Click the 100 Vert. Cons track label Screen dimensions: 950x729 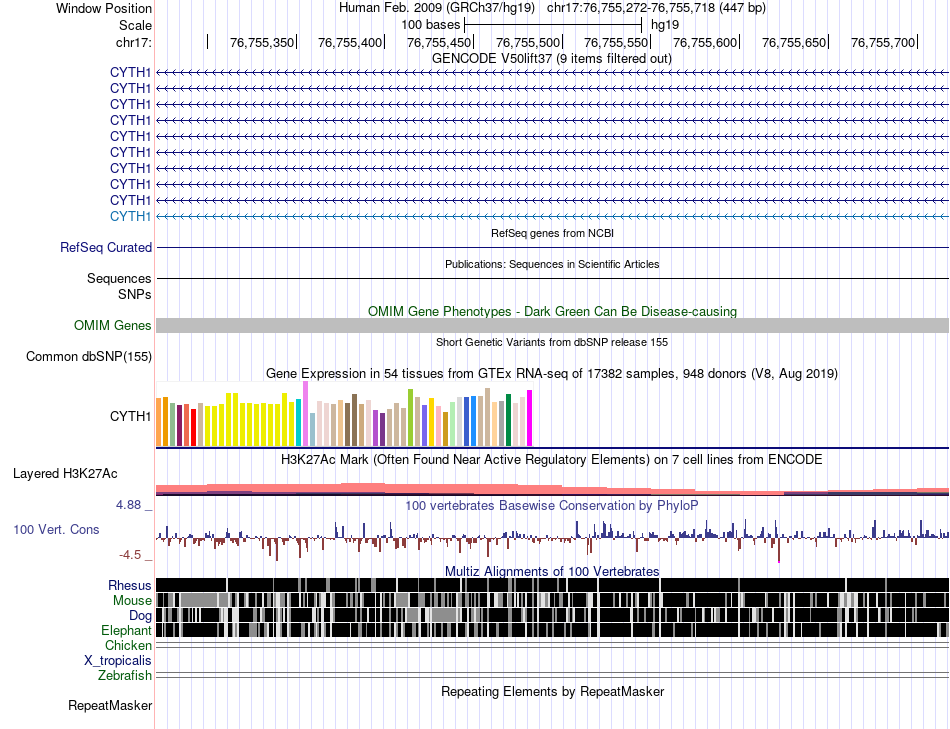[56, 530]
